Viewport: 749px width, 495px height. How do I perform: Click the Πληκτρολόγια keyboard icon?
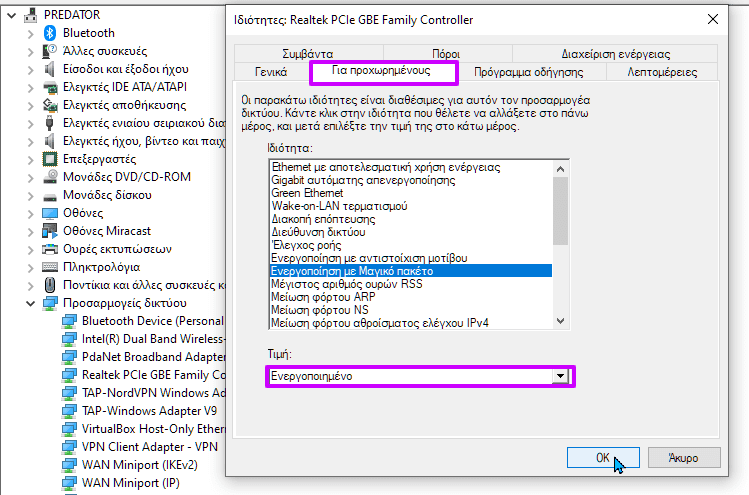click(50, 267)
